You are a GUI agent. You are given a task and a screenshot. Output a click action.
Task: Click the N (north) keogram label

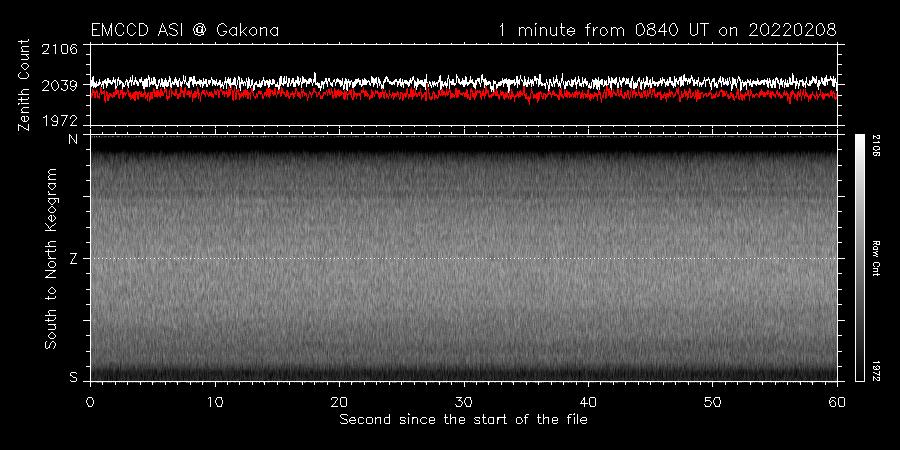73,141
